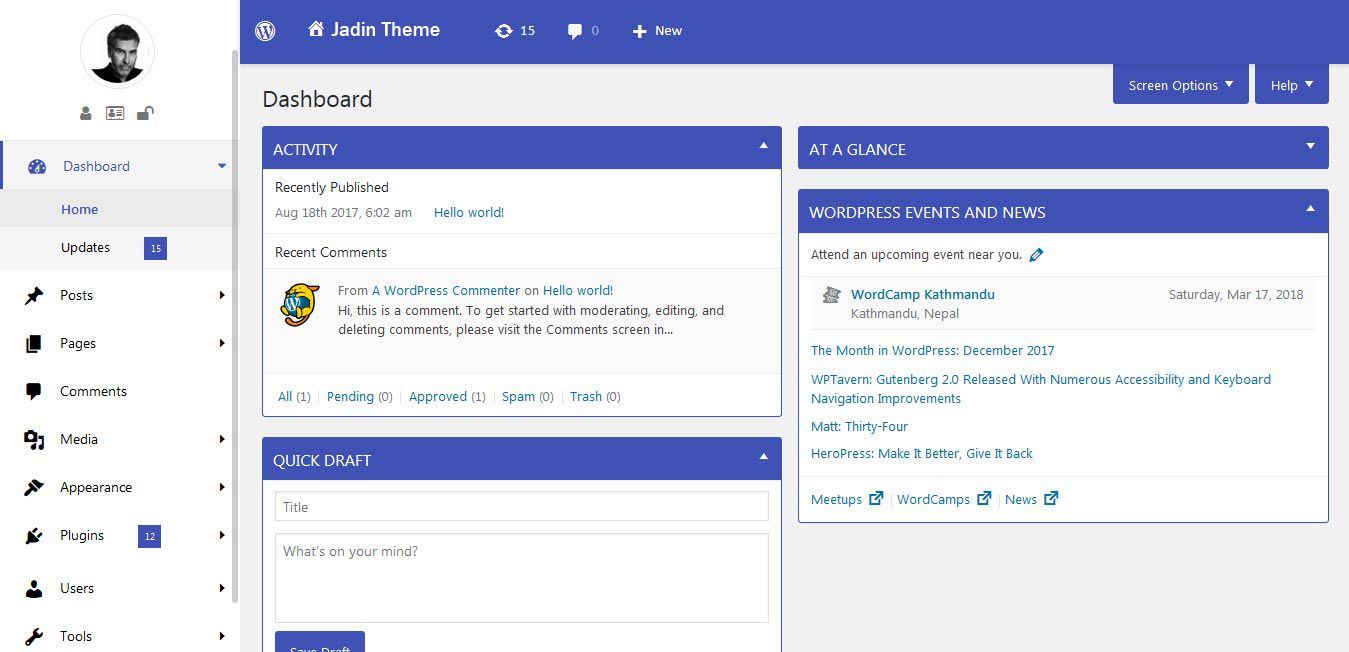Select Home under Dashboard
This screenshot has width=1349, height=652.
coord(79,209)
